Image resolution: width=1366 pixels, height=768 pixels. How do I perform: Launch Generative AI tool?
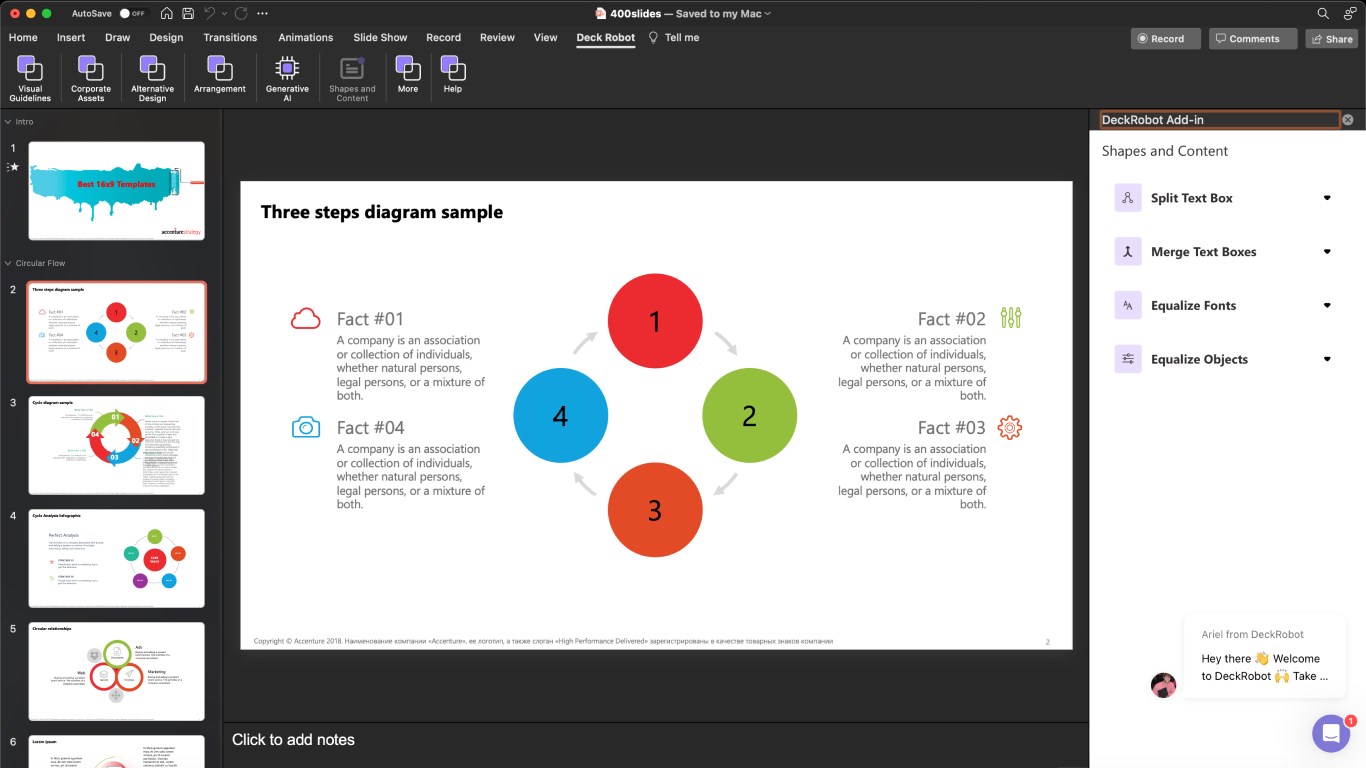point(287,78)
